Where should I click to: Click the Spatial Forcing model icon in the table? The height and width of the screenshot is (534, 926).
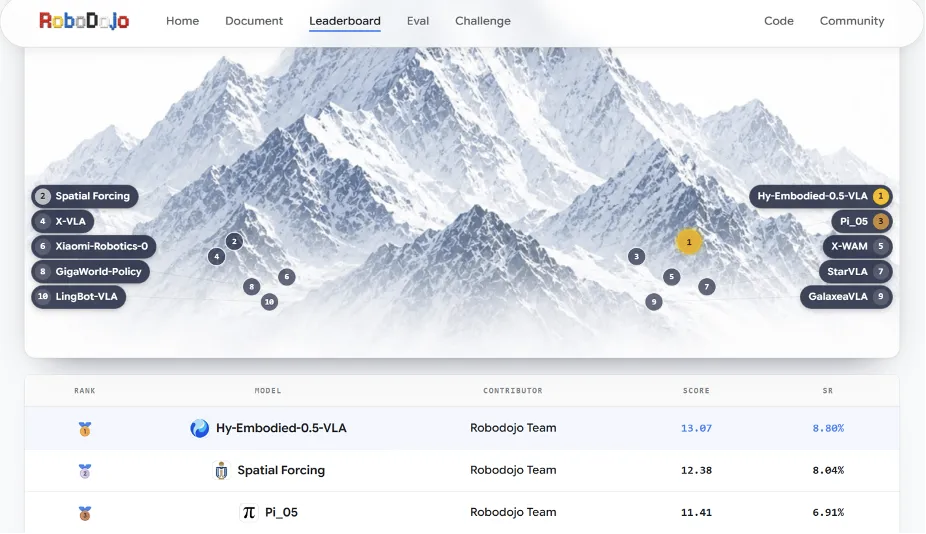(221, 470)
